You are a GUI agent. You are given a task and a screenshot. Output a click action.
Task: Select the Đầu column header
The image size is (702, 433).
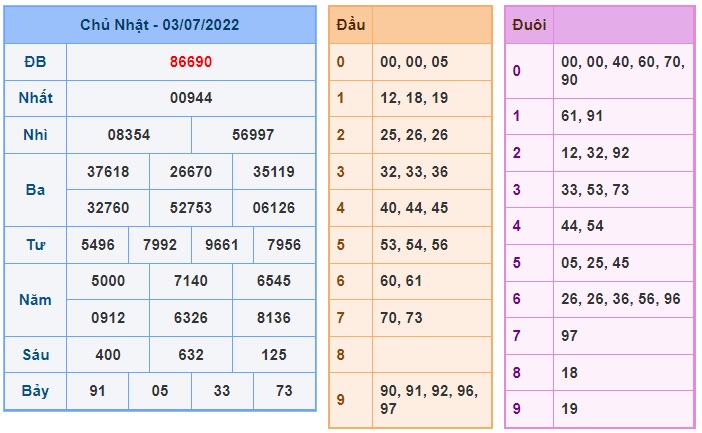pyautogui.click(x=351, y=25)
